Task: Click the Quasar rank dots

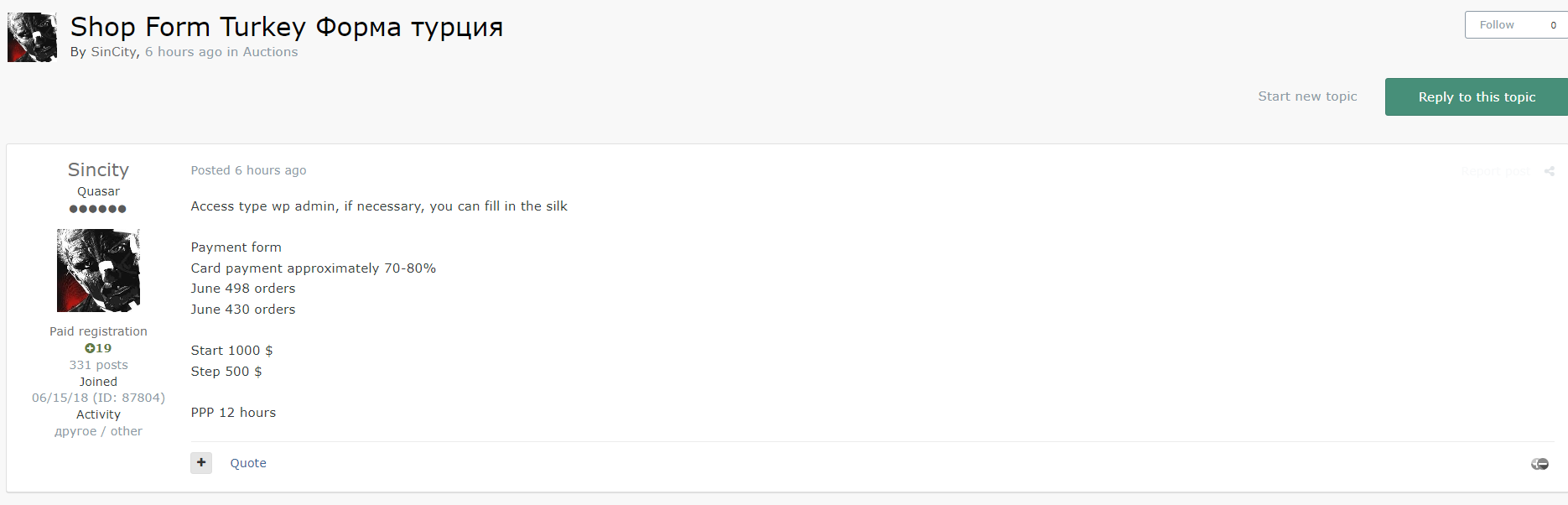Action: click(98, 209)
